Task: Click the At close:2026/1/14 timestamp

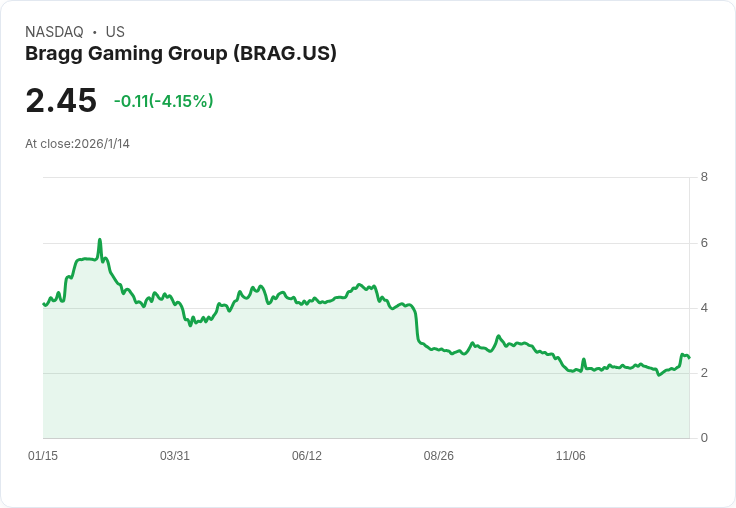Action: [77, 144]
